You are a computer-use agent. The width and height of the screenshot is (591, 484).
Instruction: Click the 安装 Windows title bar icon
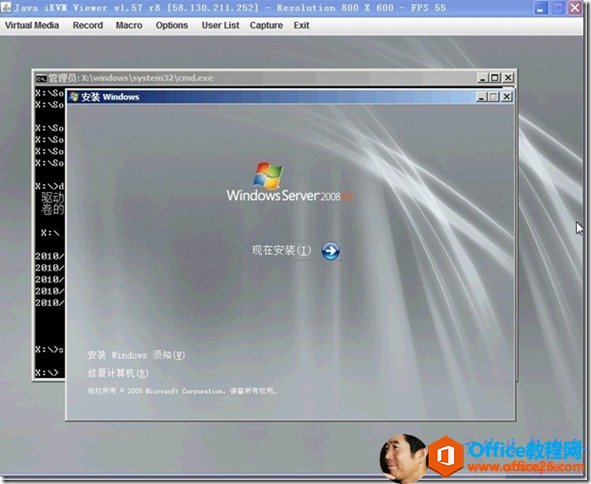(74, 96)
